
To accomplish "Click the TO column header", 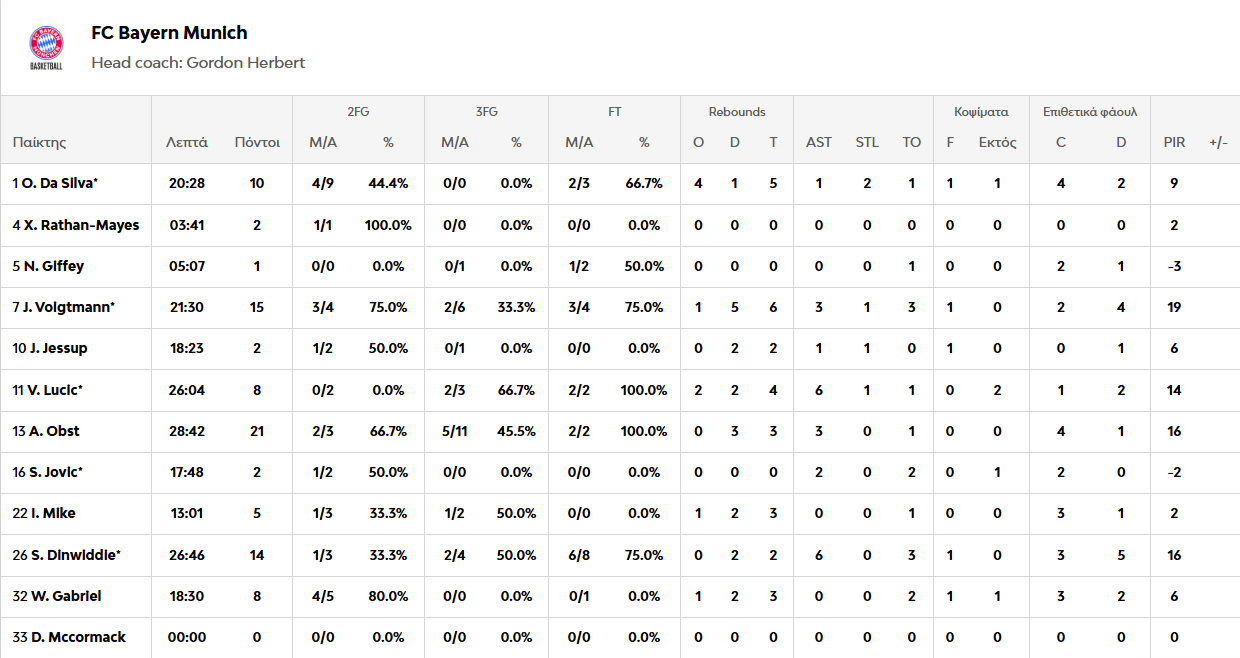I will click(x=911, y=143).
